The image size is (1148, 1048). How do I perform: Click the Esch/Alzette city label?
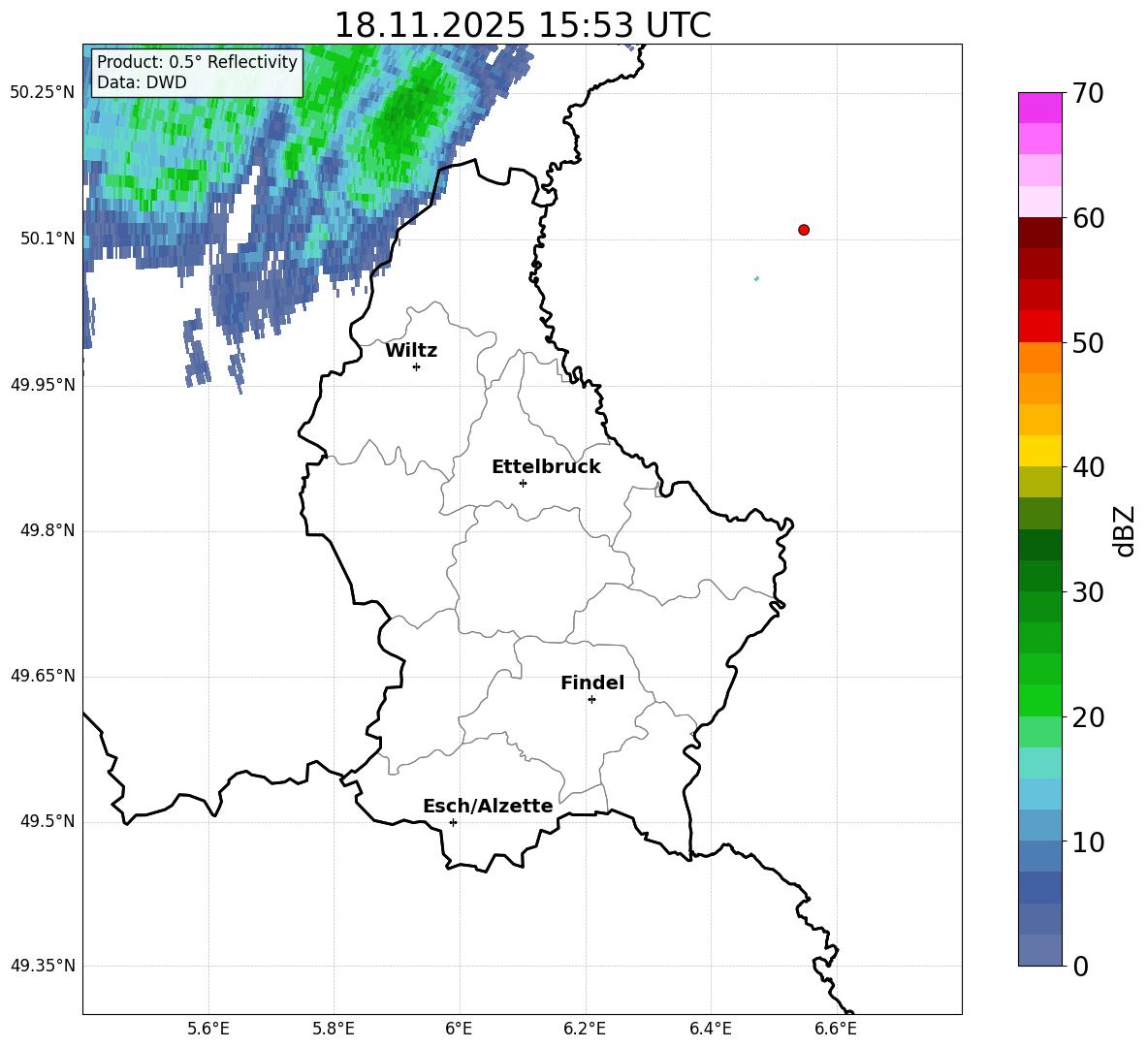[488, 806]
